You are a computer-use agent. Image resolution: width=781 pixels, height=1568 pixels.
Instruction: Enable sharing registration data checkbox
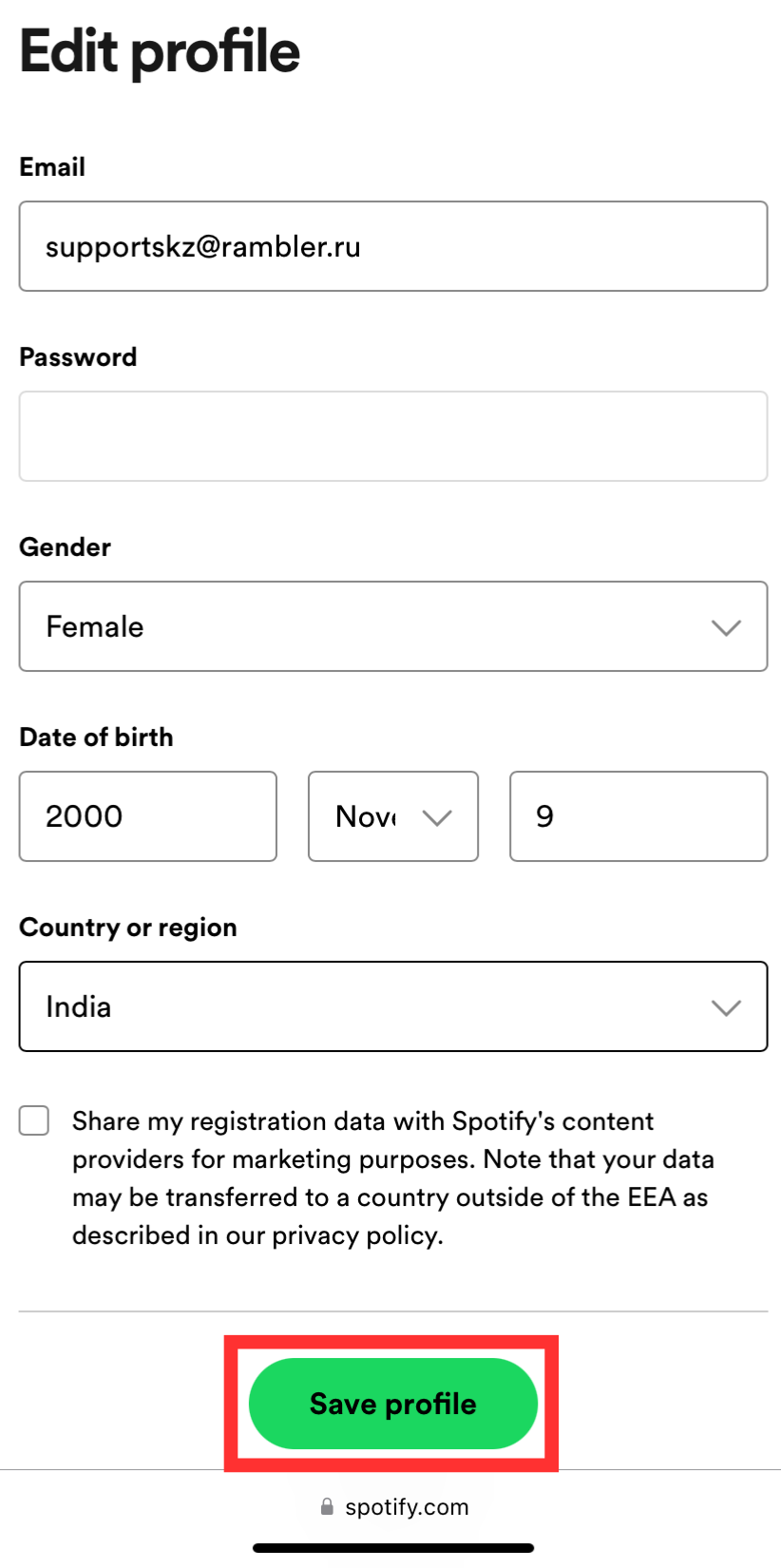click(x=34, y=1120)
